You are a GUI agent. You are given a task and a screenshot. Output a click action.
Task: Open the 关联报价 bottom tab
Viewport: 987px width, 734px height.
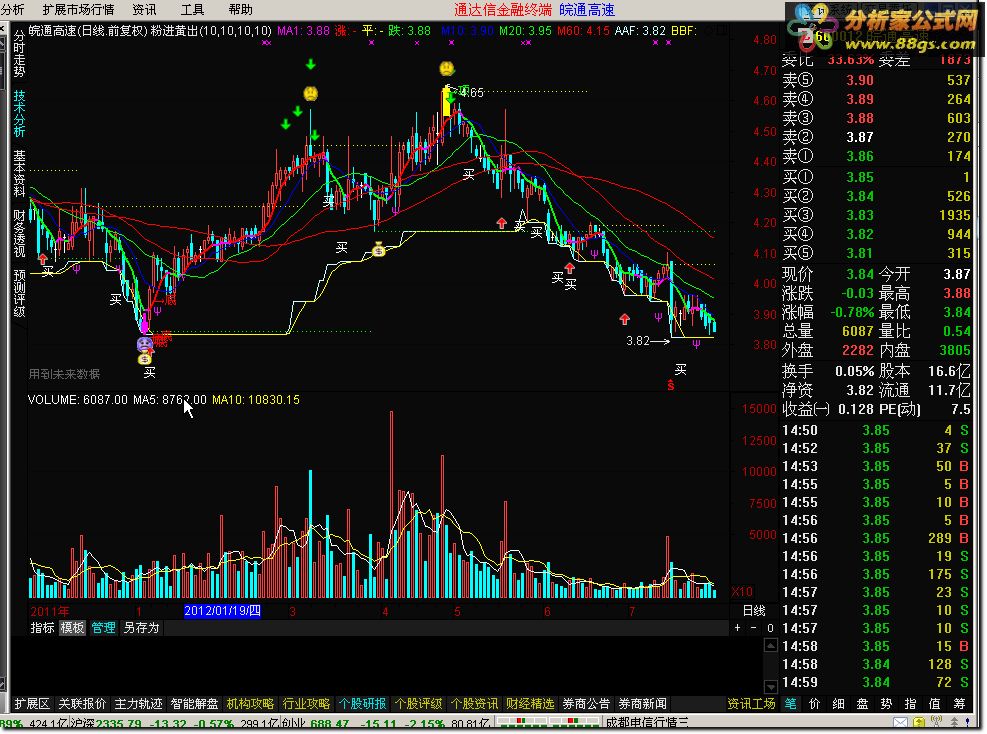[x=82, y=704]
